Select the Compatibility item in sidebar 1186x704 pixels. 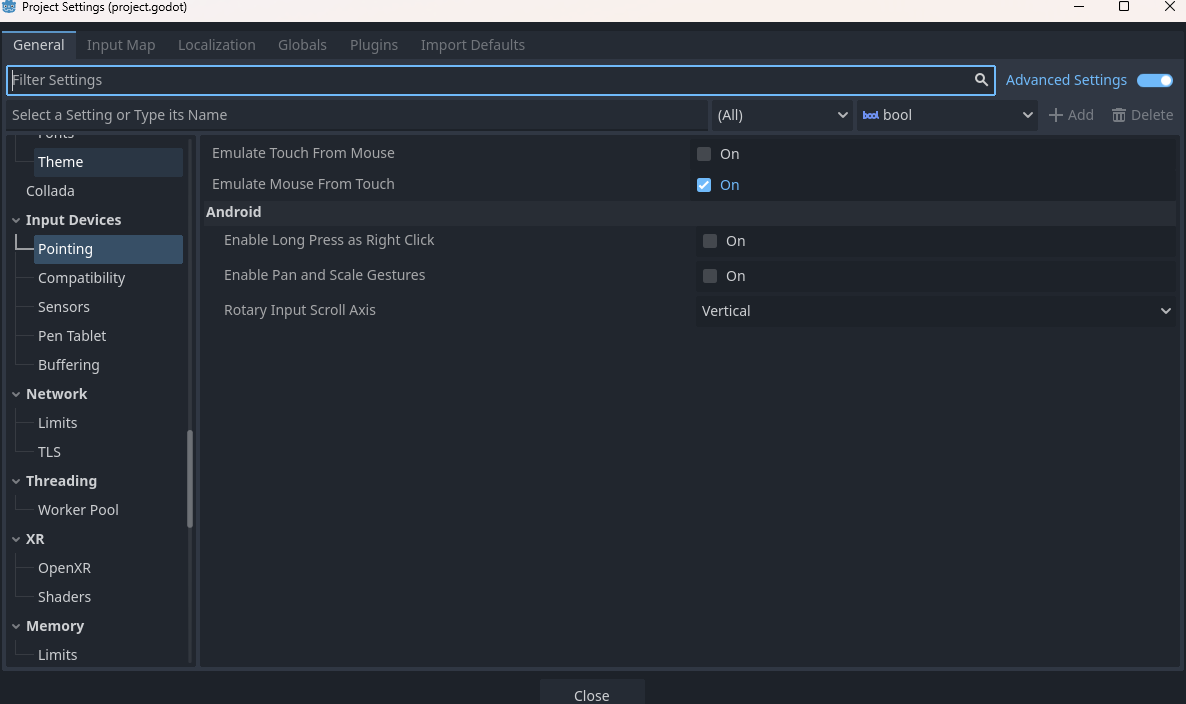coord(81,278)
